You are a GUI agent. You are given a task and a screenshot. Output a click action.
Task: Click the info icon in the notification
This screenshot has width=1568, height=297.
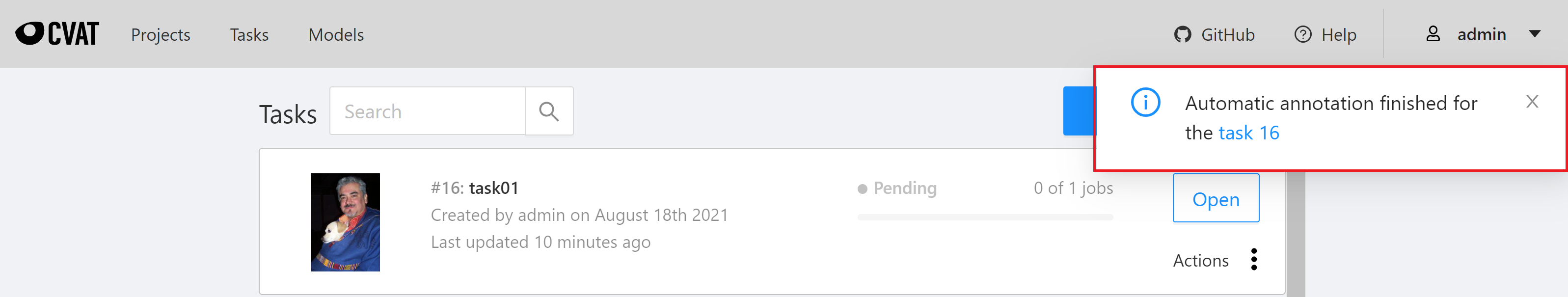(1145, 102)
